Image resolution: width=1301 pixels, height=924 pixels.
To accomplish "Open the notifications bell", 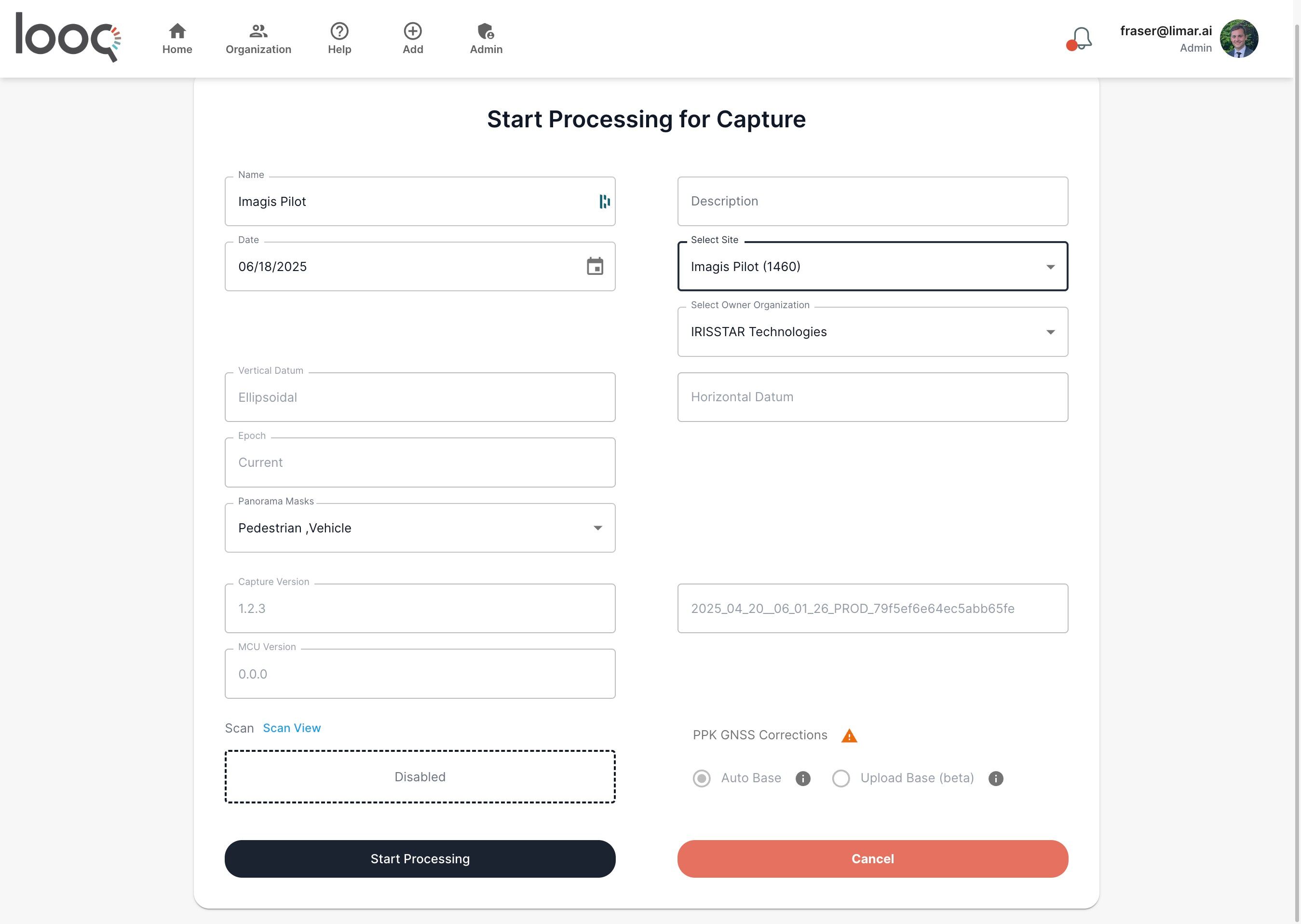I will pos(1080,39).
